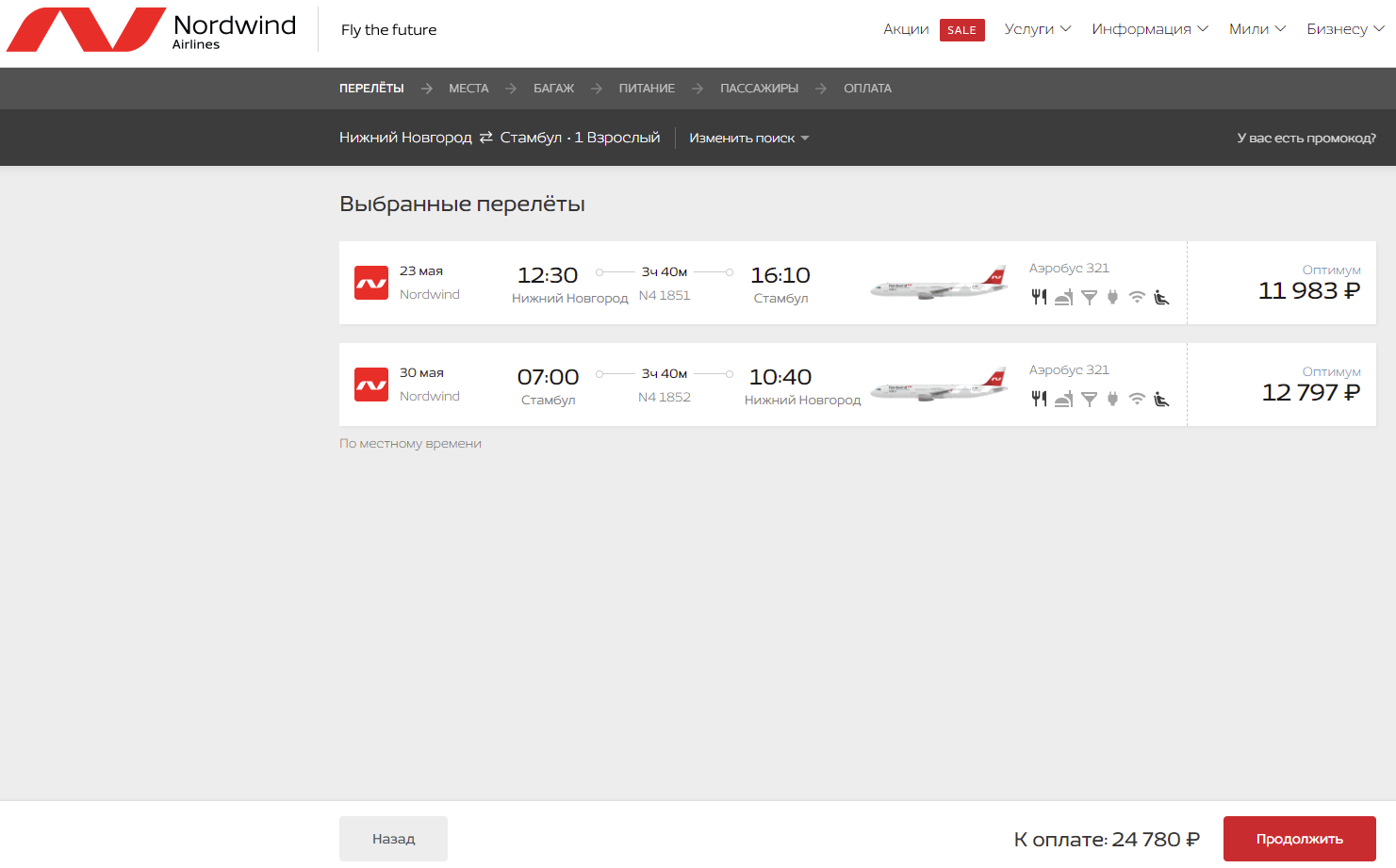The image size is (1396, 868).
Task: Go to the ПАССАЖИРЫ step
Action: pos(759,89)
